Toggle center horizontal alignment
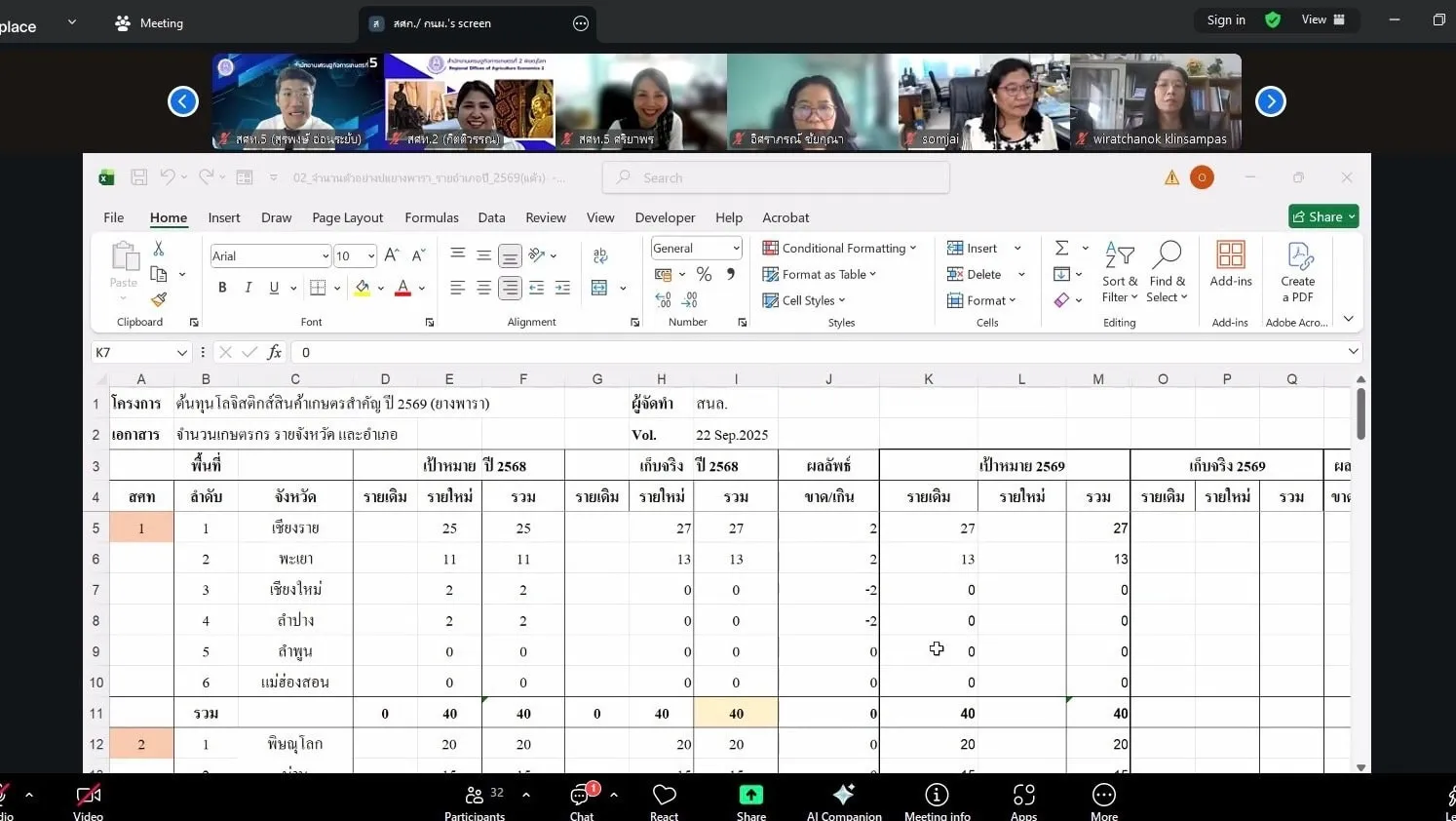 (x=483, y=288)
